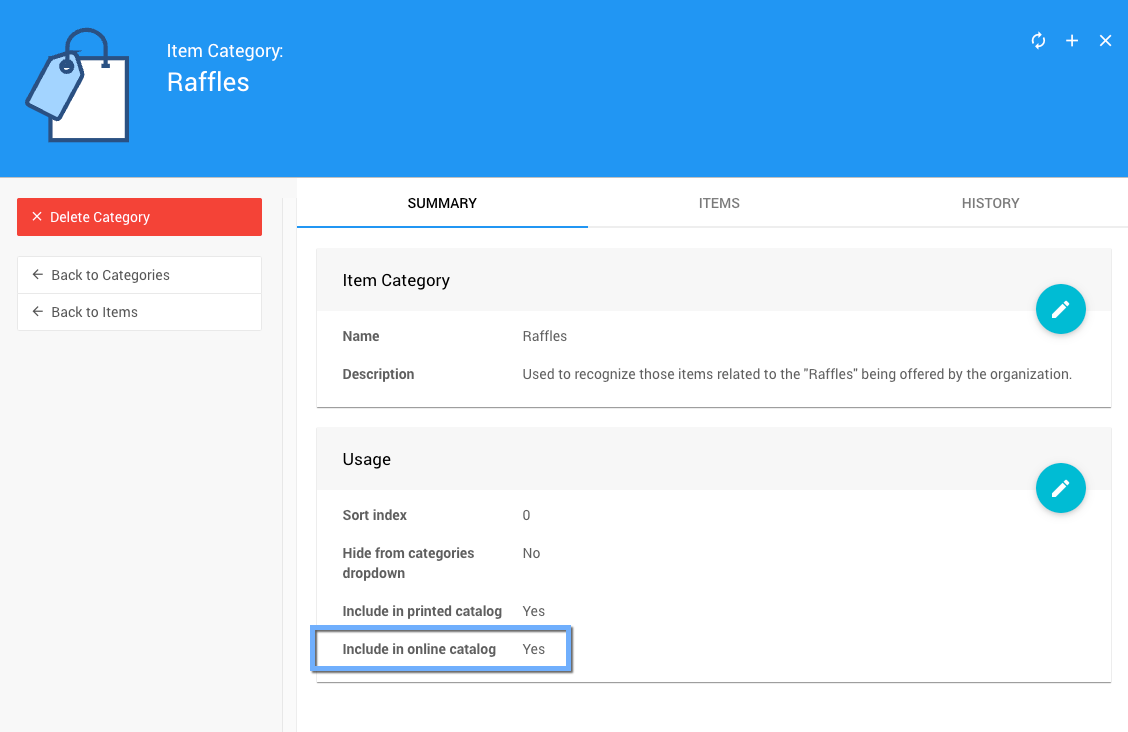Screen dimensions: 1128x732
Task: View the History tab
Action: 990,203
